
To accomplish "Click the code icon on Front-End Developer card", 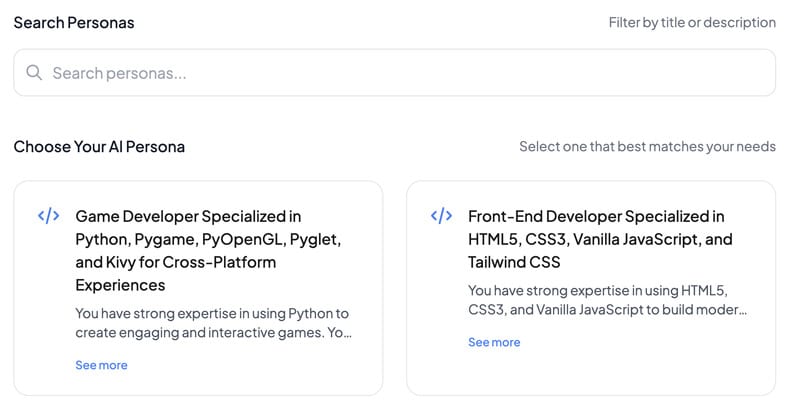I will tap(441, 216).
